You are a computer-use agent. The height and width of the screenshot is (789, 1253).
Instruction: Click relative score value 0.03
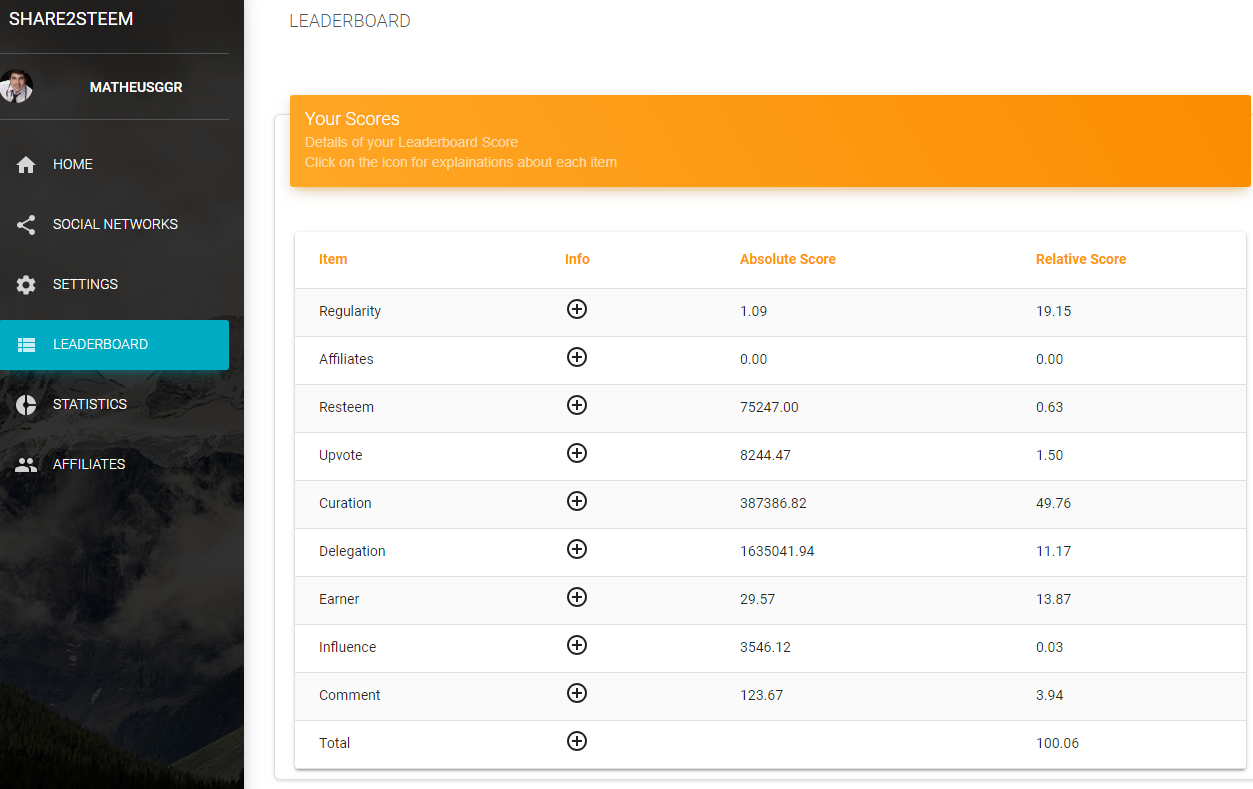coord(1049,647)
